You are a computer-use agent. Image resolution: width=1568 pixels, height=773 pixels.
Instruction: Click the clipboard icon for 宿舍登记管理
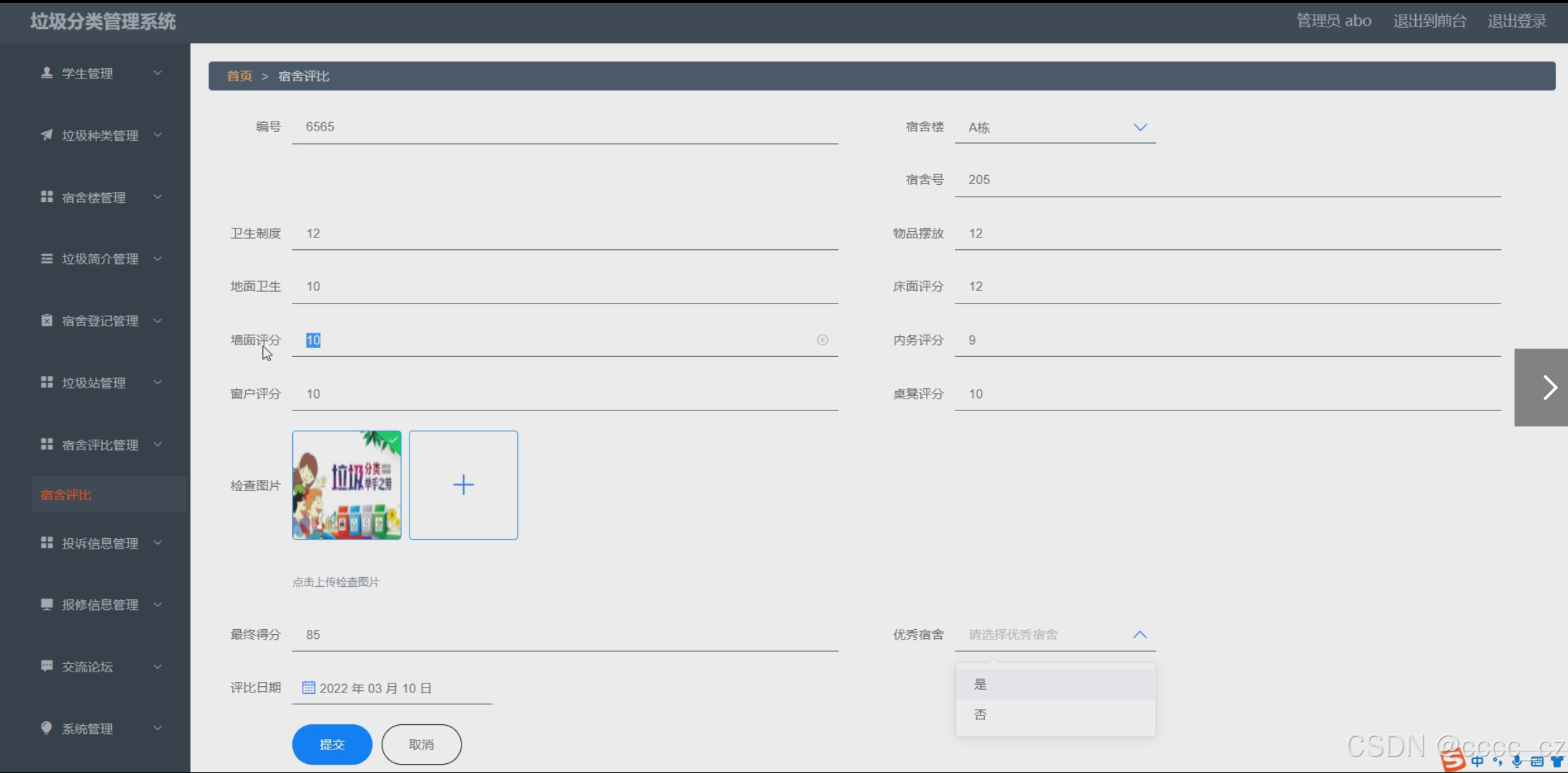pos(47,321)
